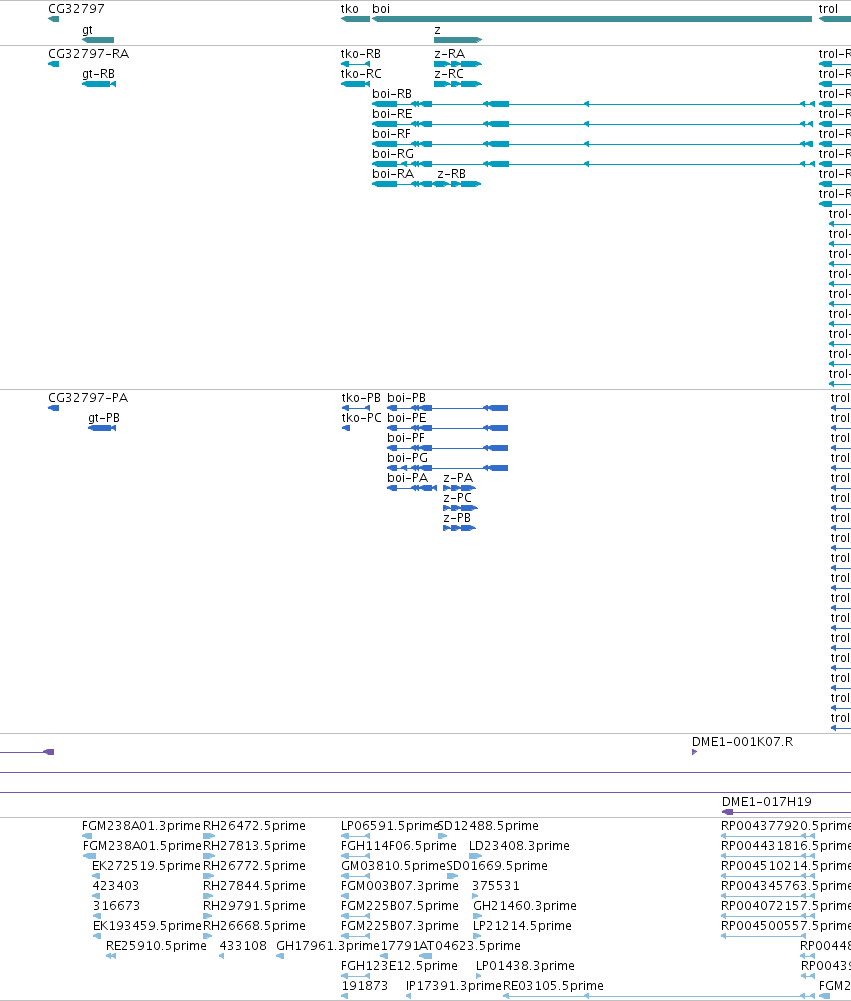Select the gt gene bar

[x=98, y=40]
